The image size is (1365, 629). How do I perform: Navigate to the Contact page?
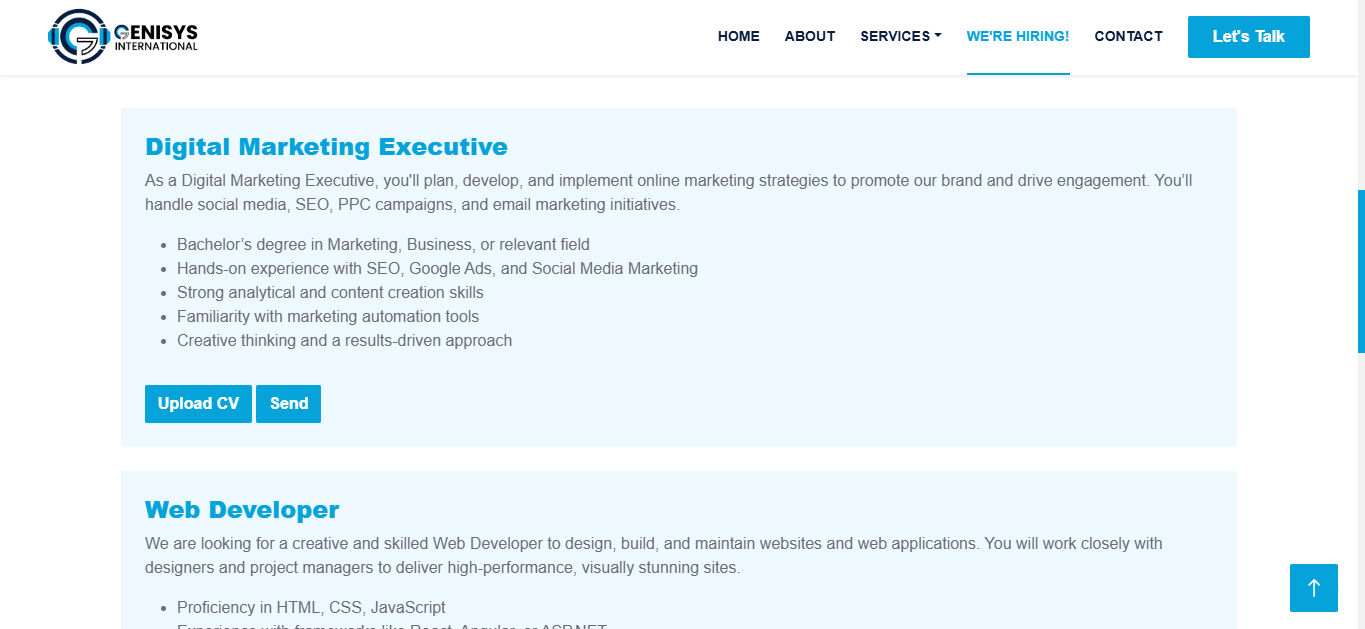[x=1128, y=36]
